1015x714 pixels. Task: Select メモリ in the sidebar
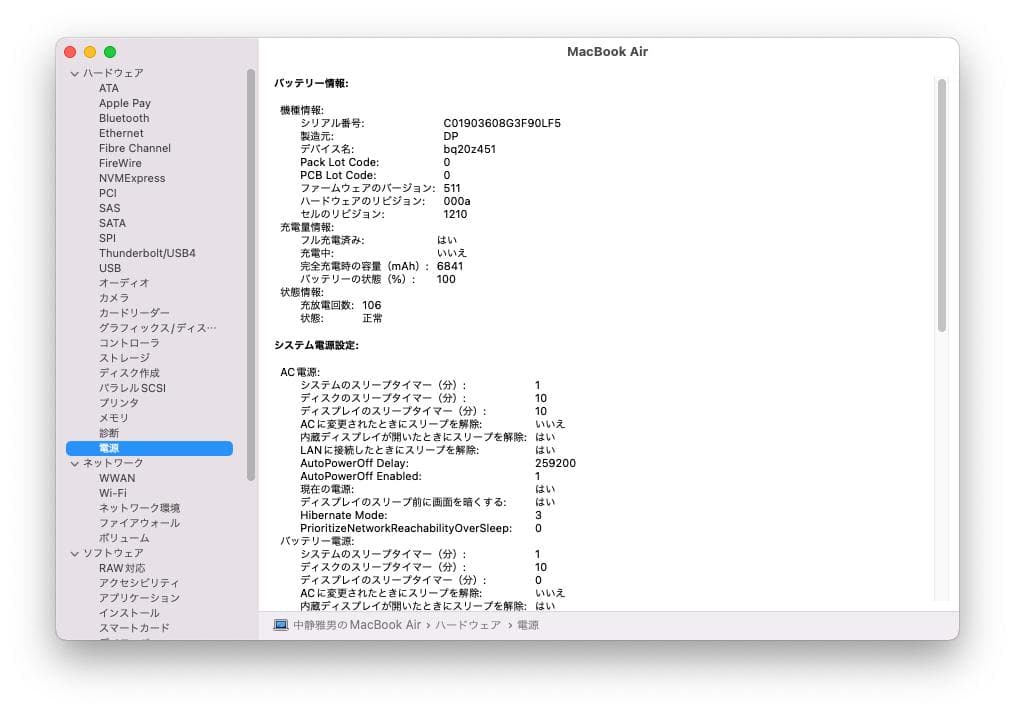113,418
